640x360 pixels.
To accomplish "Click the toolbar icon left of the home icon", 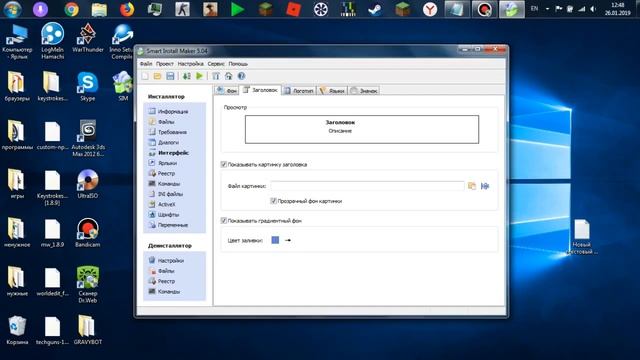I will tap(216, 76).
